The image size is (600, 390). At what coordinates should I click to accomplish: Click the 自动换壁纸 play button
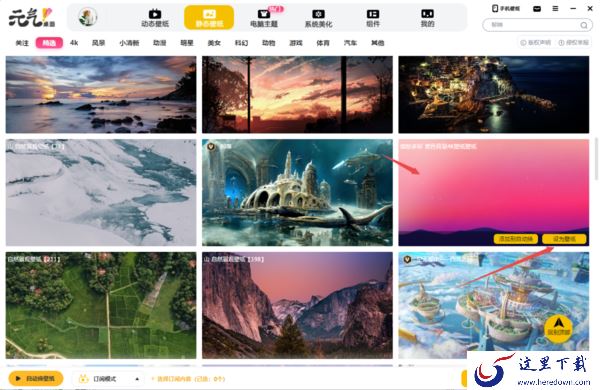click(36, 379)
